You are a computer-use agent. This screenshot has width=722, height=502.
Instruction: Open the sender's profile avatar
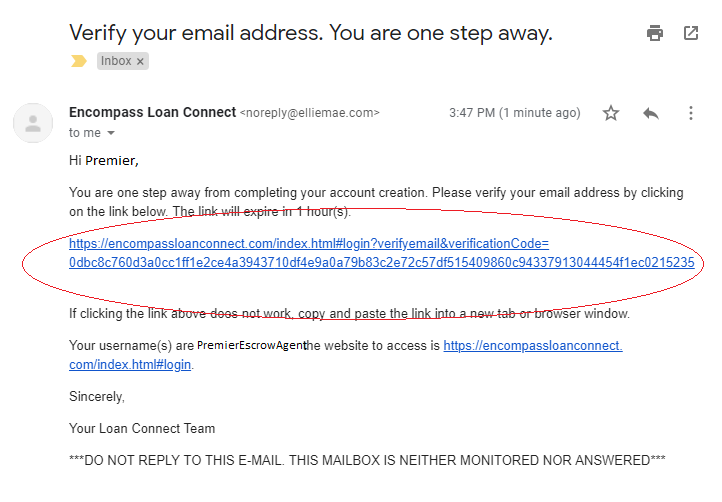[x=33, y=123]
